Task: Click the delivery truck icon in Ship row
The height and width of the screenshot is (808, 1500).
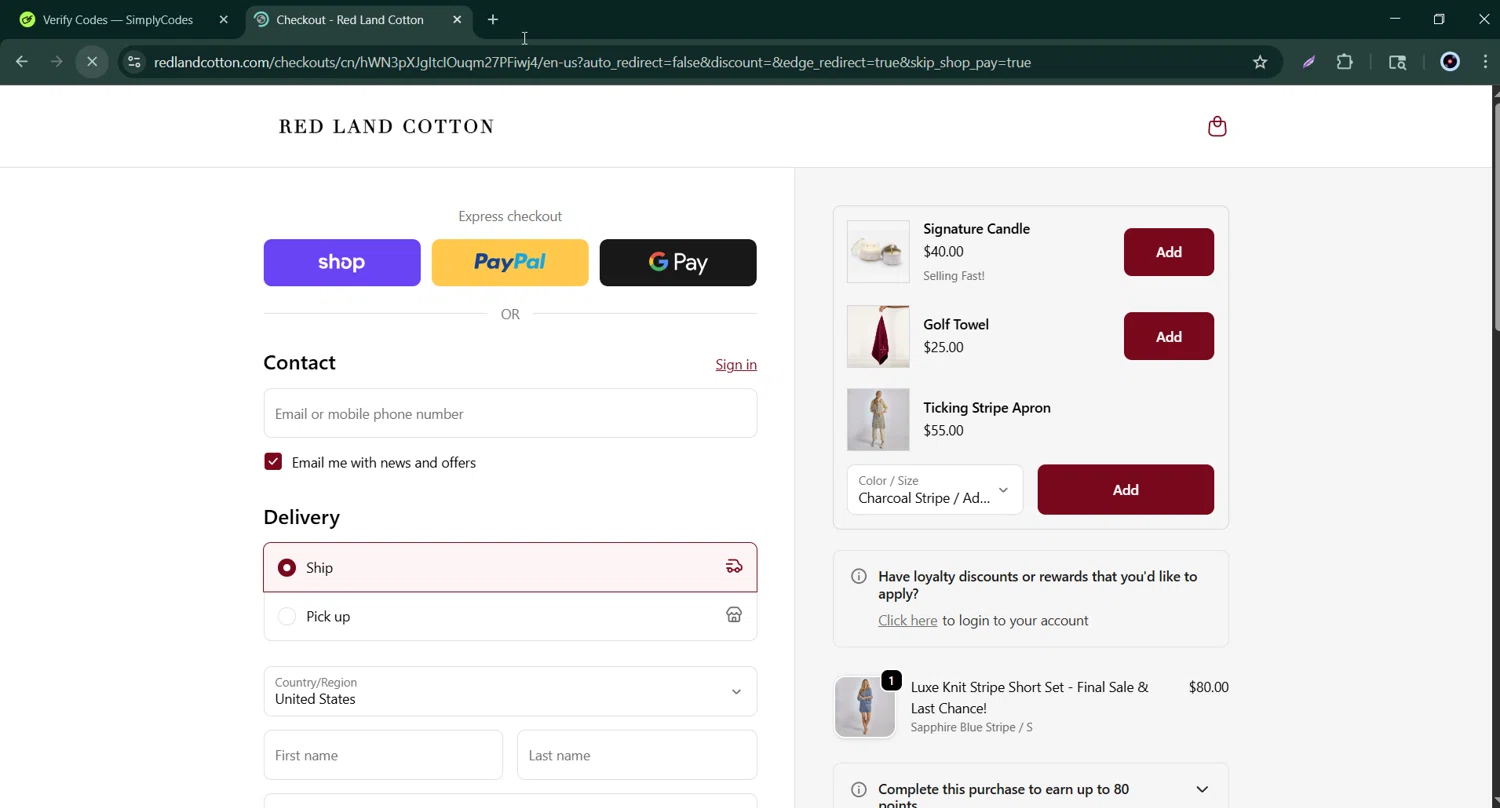Action: pos(734,567)
